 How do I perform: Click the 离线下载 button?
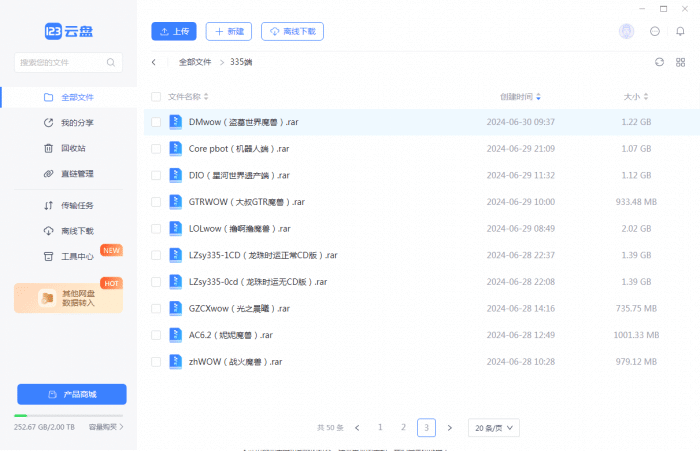[293, 32]
